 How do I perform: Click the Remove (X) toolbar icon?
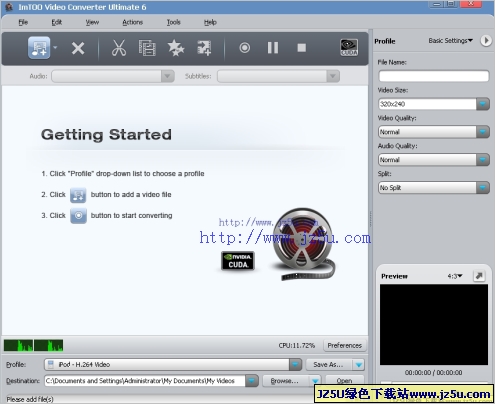coord(78,48)
